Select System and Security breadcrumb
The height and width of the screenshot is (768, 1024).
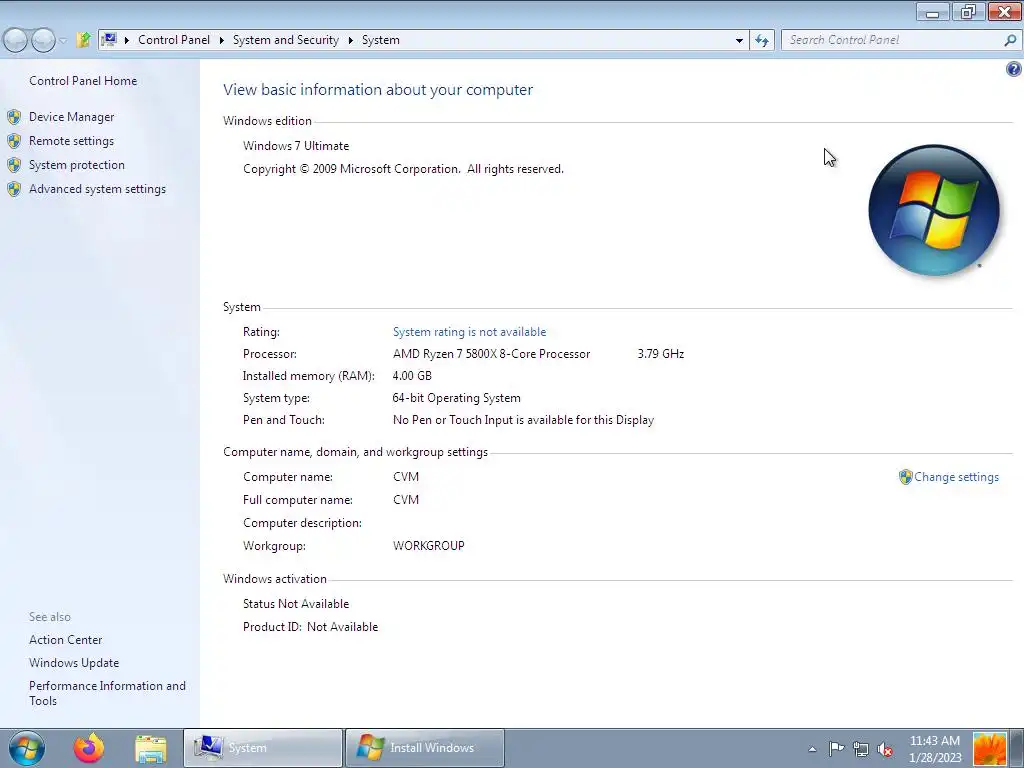285,40
